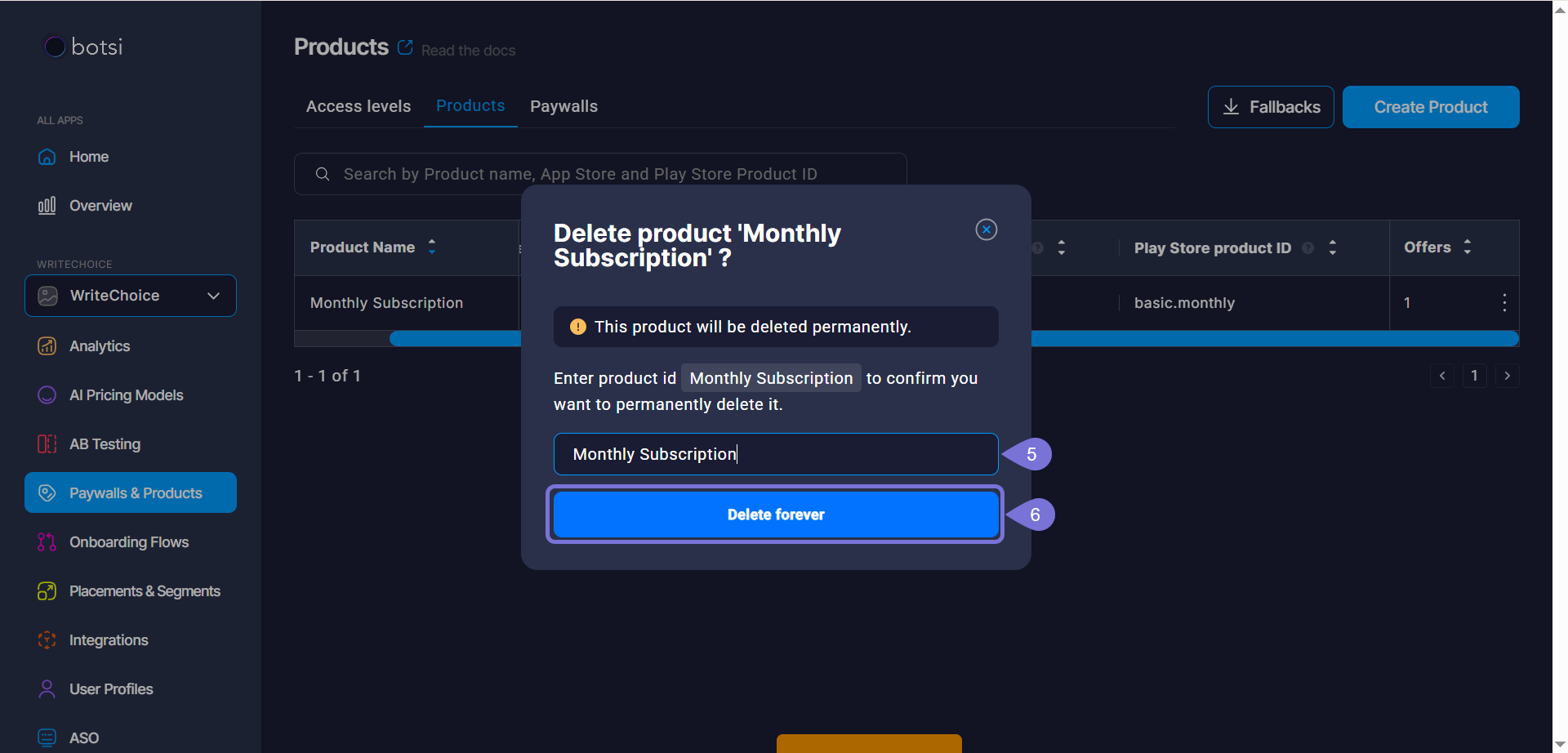Open AI Pricing Models icon
Screen dimensions: 1568x753
pos(47,395)
